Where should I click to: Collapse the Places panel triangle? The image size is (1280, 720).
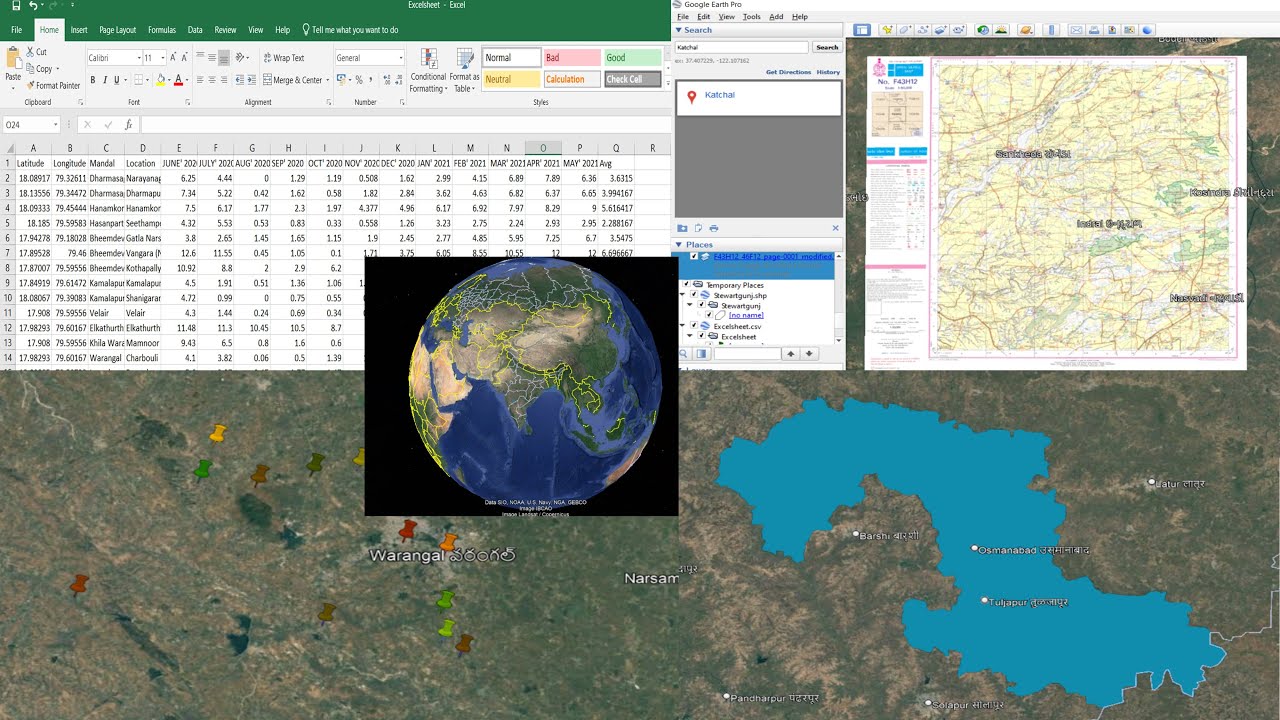679,245
